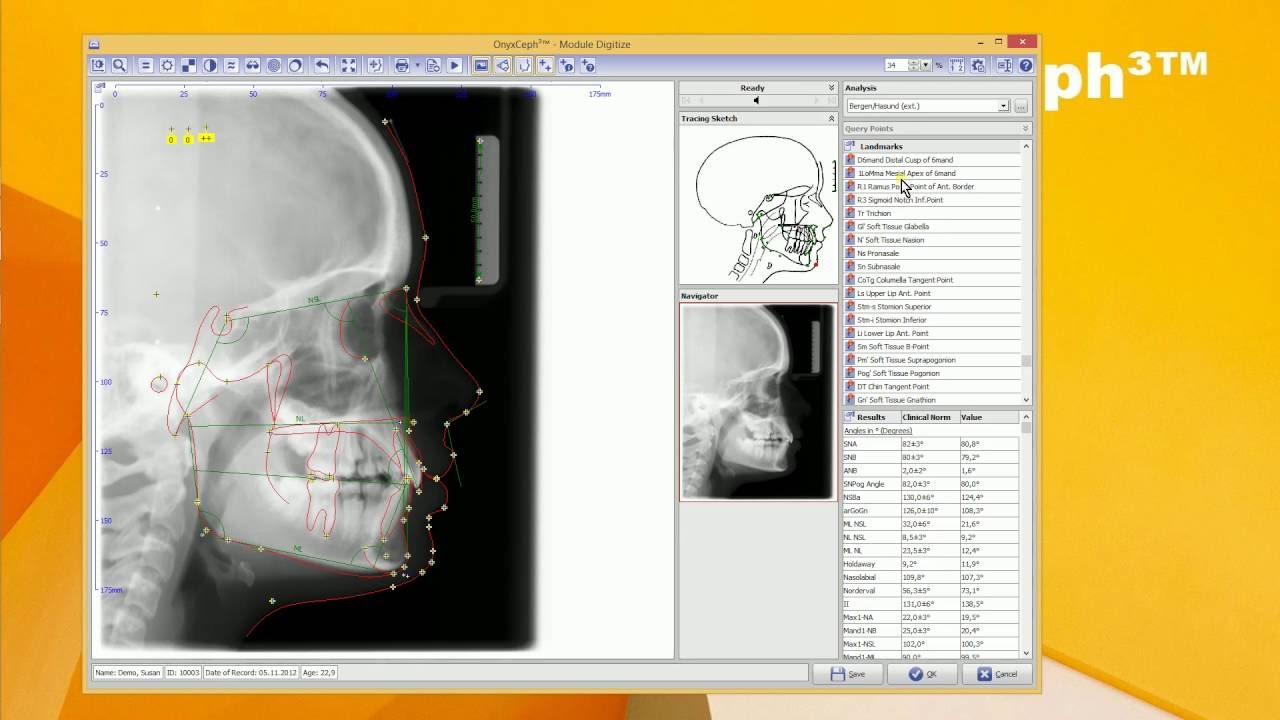1280x720 pixels.
Task: Click the fit-to-screen arrows icon
Action: tap(348, 65)
